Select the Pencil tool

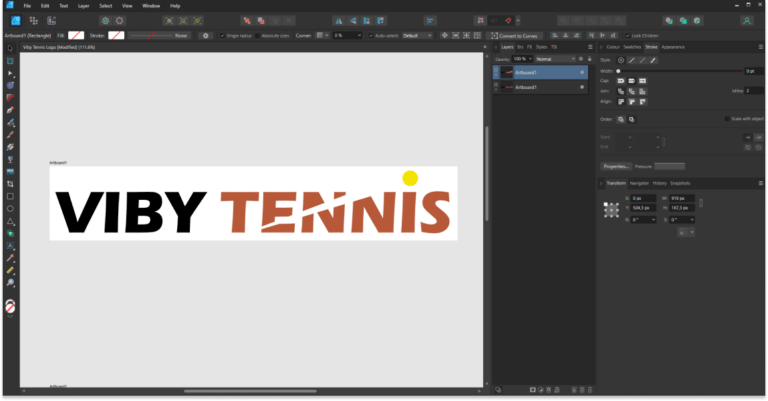pyautogui.click(x=10, y=122)
